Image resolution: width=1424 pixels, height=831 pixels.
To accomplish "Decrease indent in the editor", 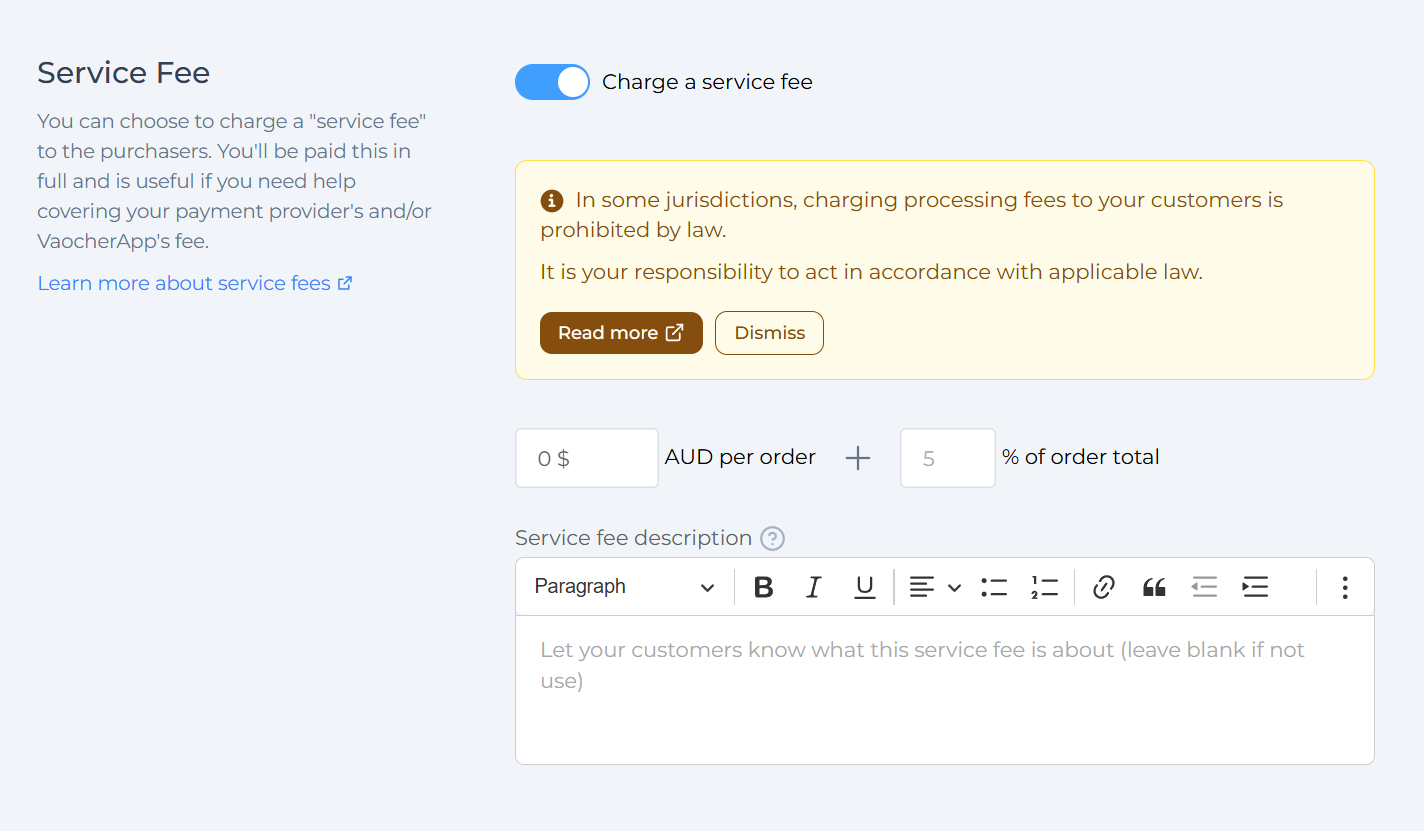I will point(1205,587).
